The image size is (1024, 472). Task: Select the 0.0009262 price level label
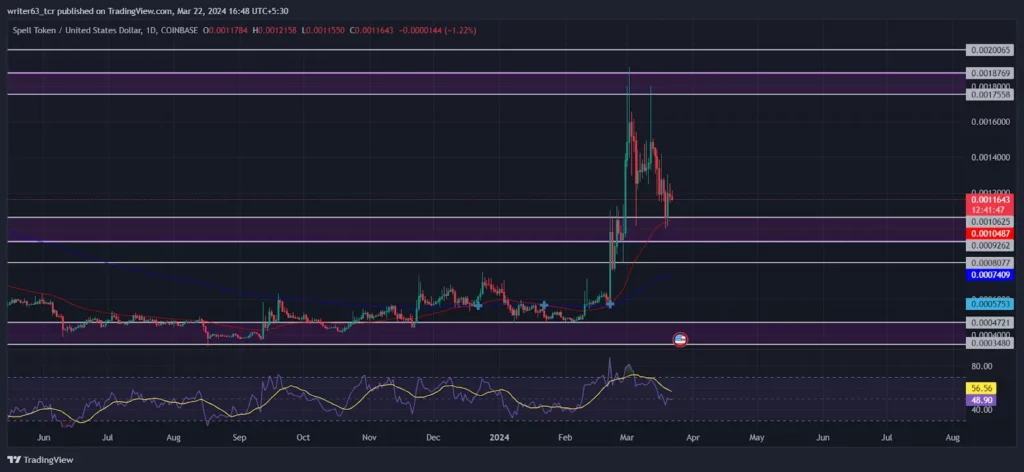[x=990, y=246]
